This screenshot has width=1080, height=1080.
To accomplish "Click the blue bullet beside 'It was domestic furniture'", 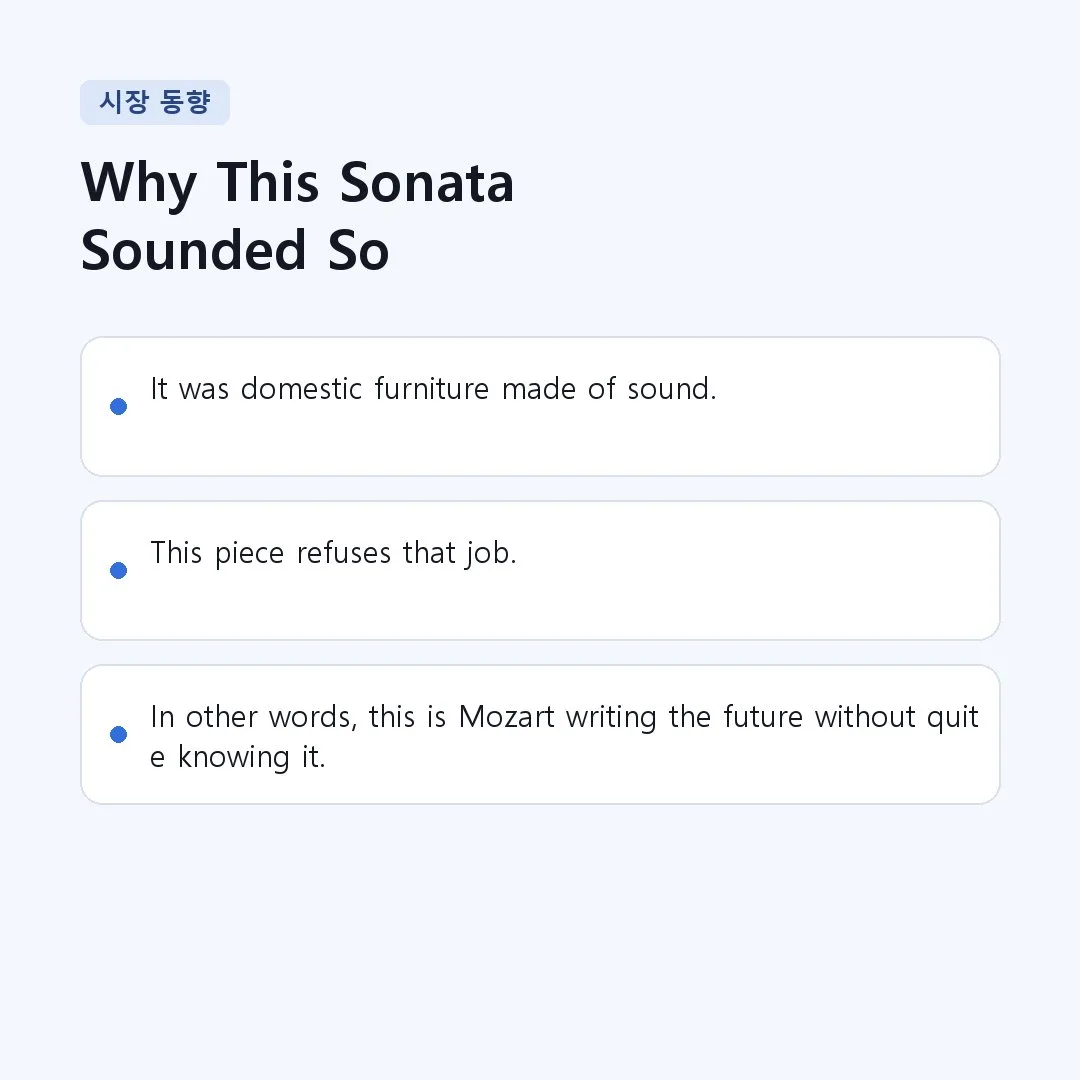I will (x=118, y=406).
